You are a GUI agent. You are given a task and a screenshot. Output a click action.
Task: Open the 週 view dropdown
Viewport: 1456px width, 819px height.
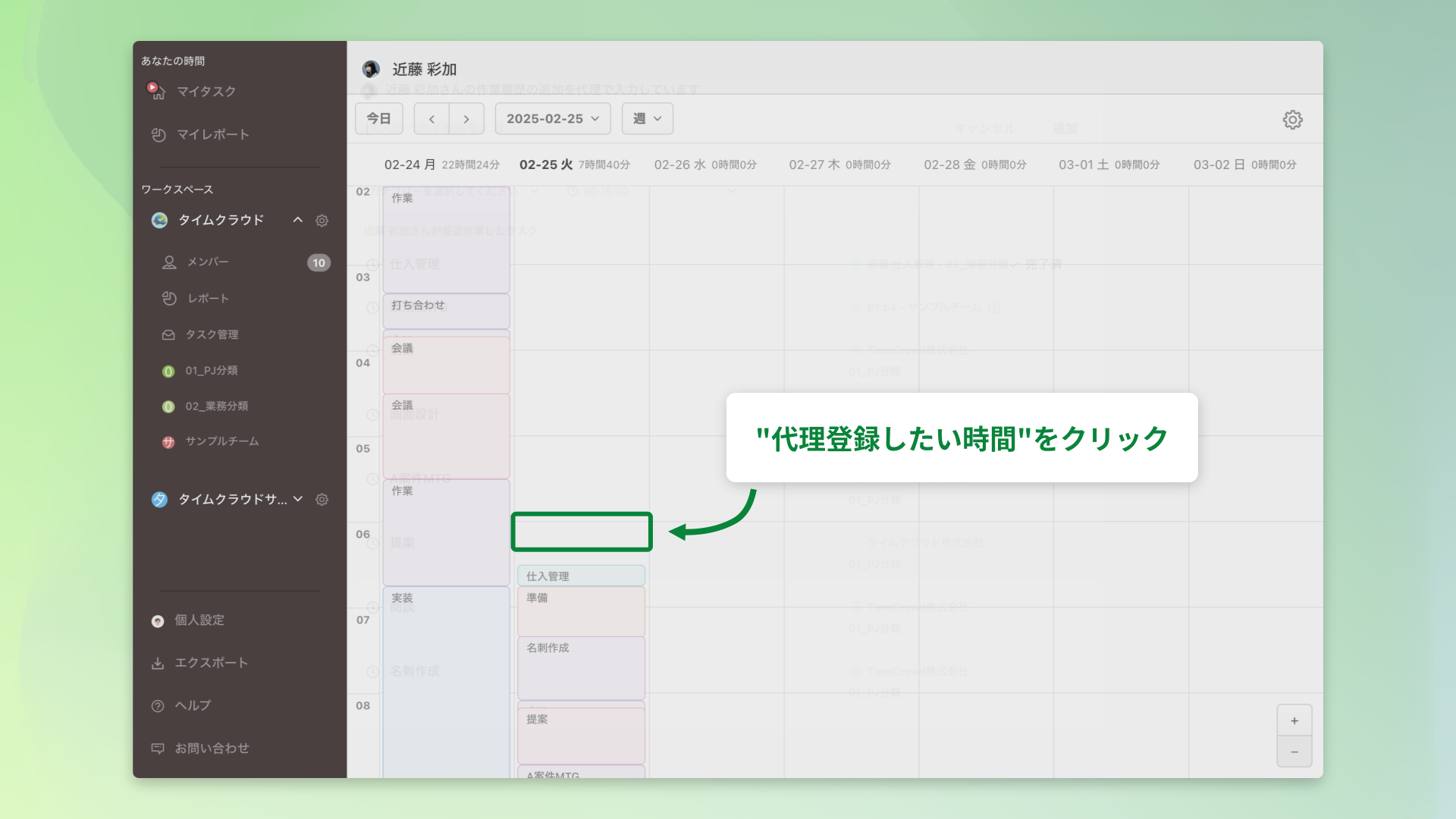click(647, 119)
